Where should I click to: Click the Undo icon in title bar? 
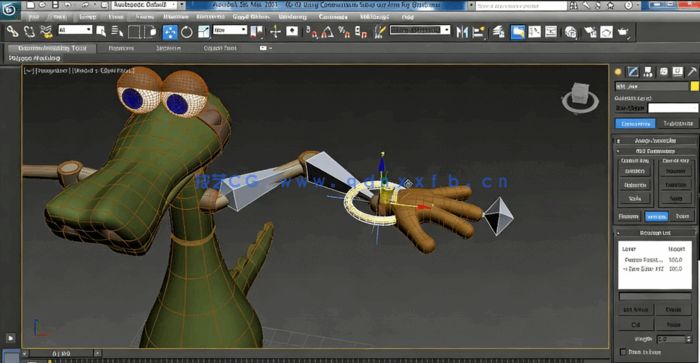(68, 5)
